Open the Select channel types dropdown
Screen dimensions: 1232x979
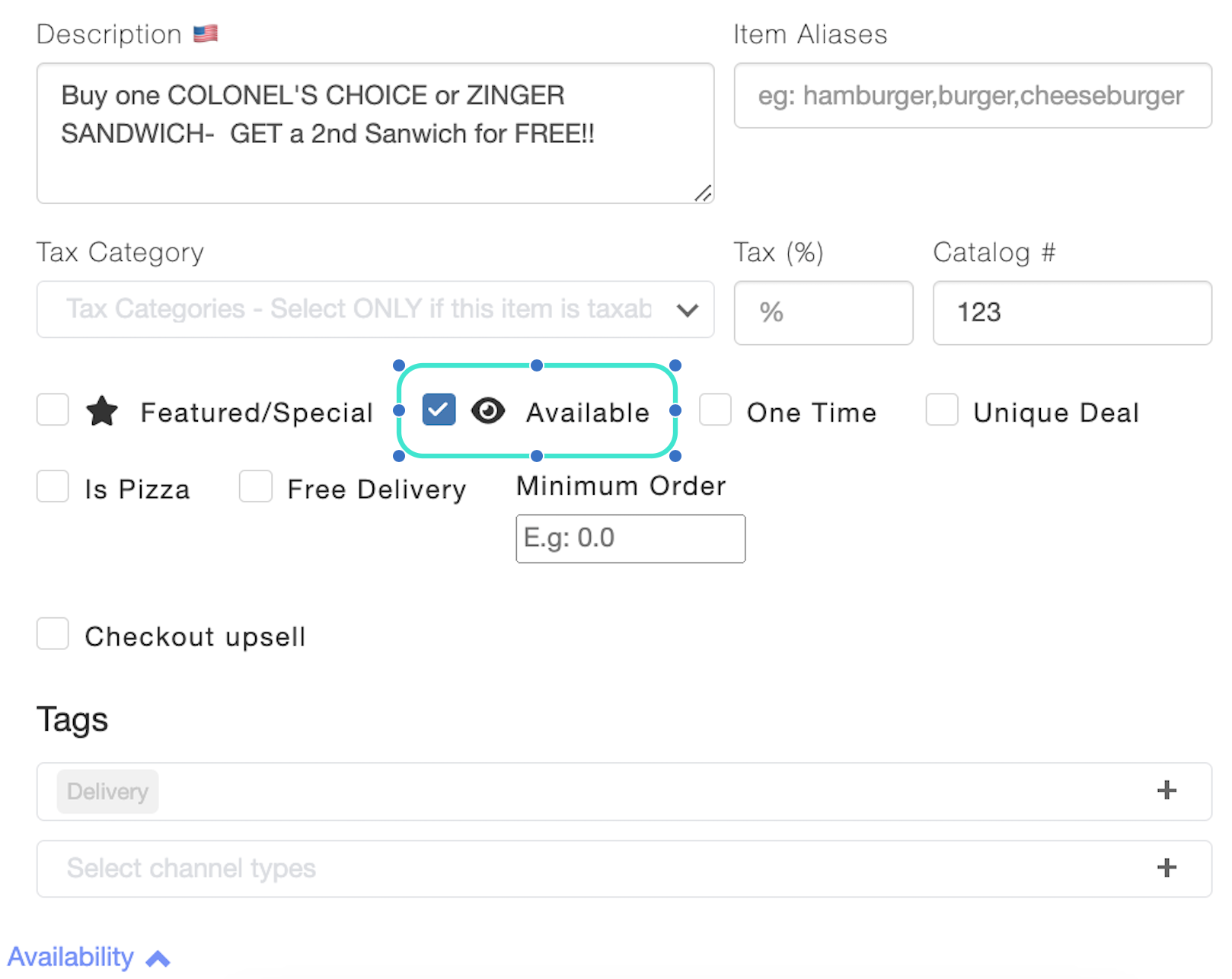(x=624, y=869)
